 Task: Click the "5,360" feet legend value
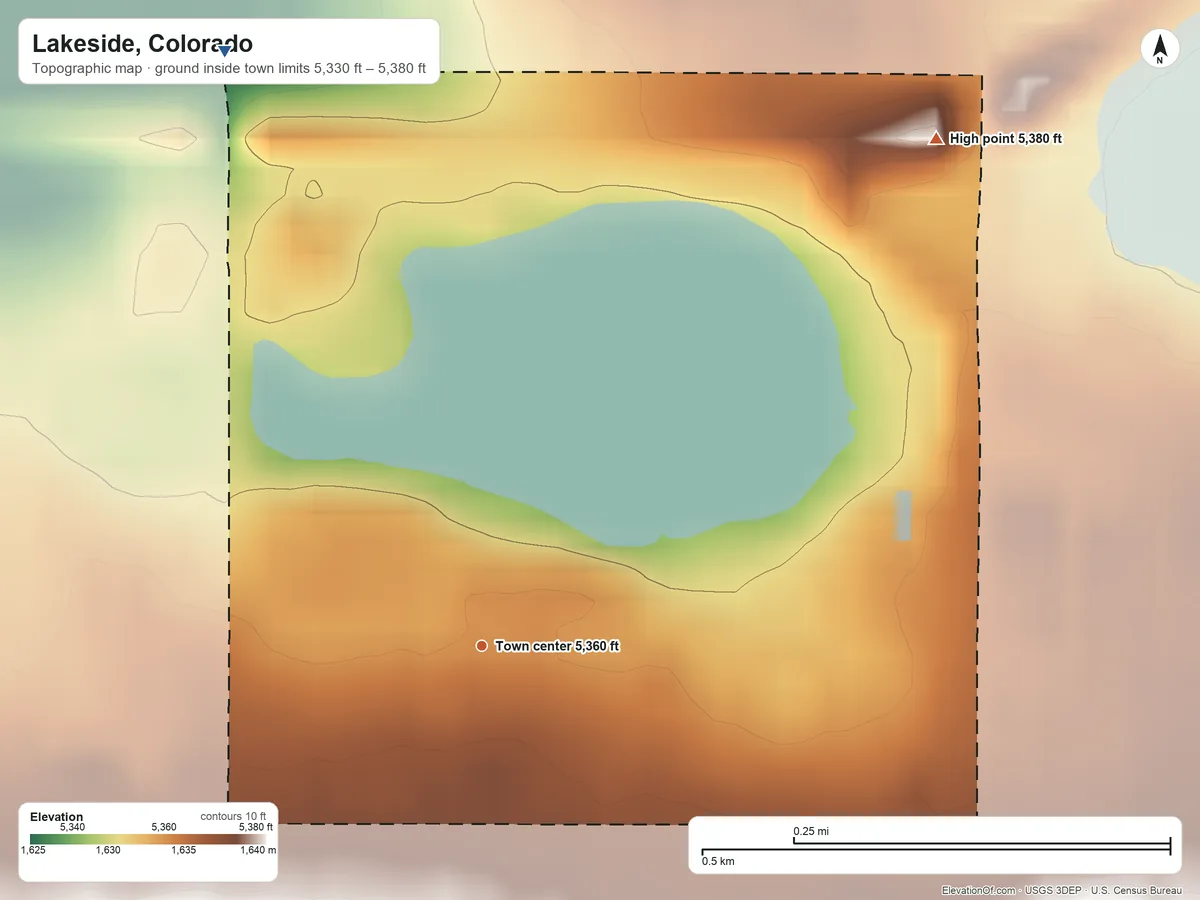(x=163, y=827)
